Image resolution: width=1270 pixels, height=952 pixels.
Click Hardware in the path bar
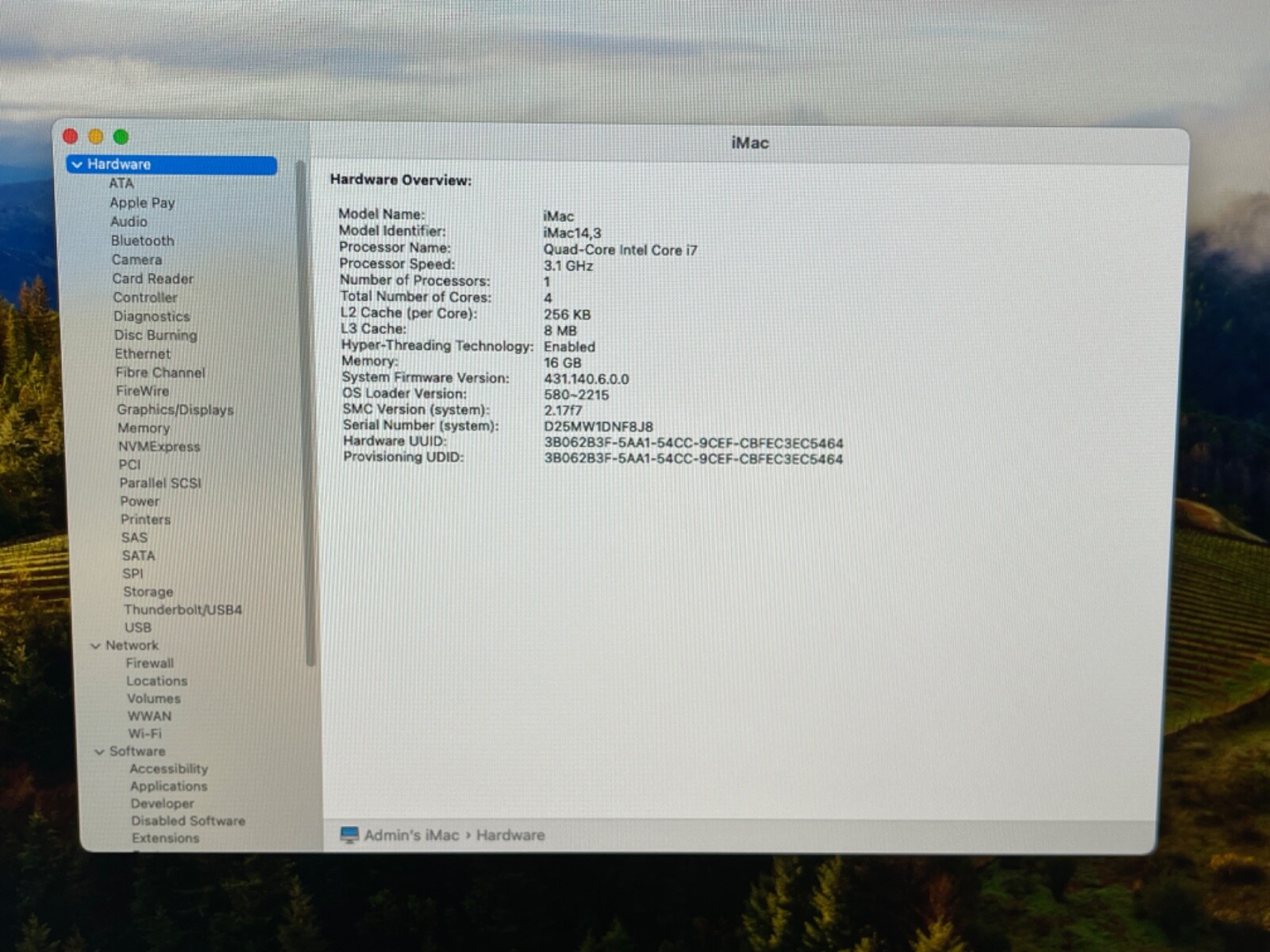click(510, 835)
